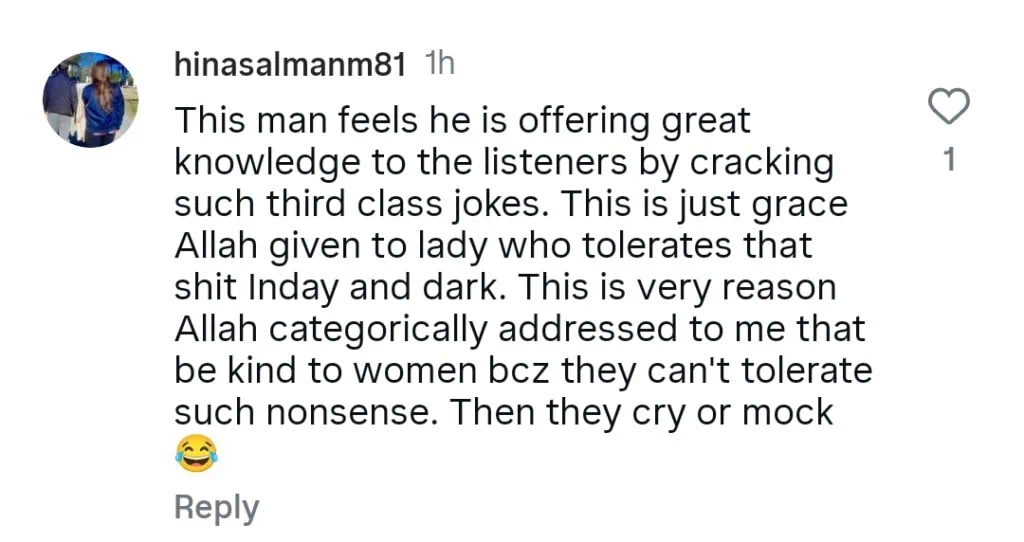Open the hinasalmanm81 profile picture
Screen dimensions: 1024x542
90,99
